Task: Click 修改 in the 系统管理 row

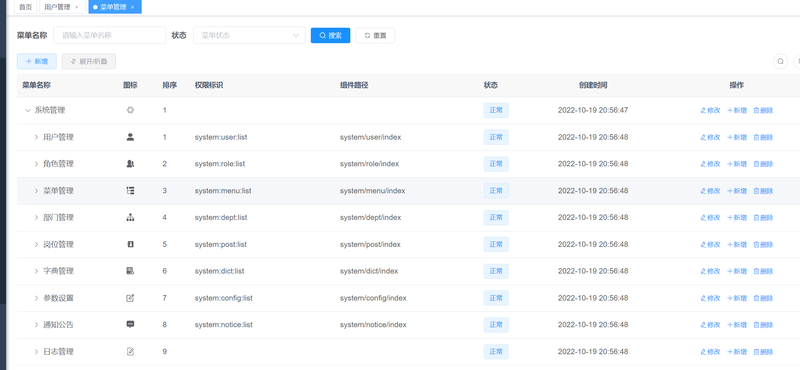Action: coord(710,110)
